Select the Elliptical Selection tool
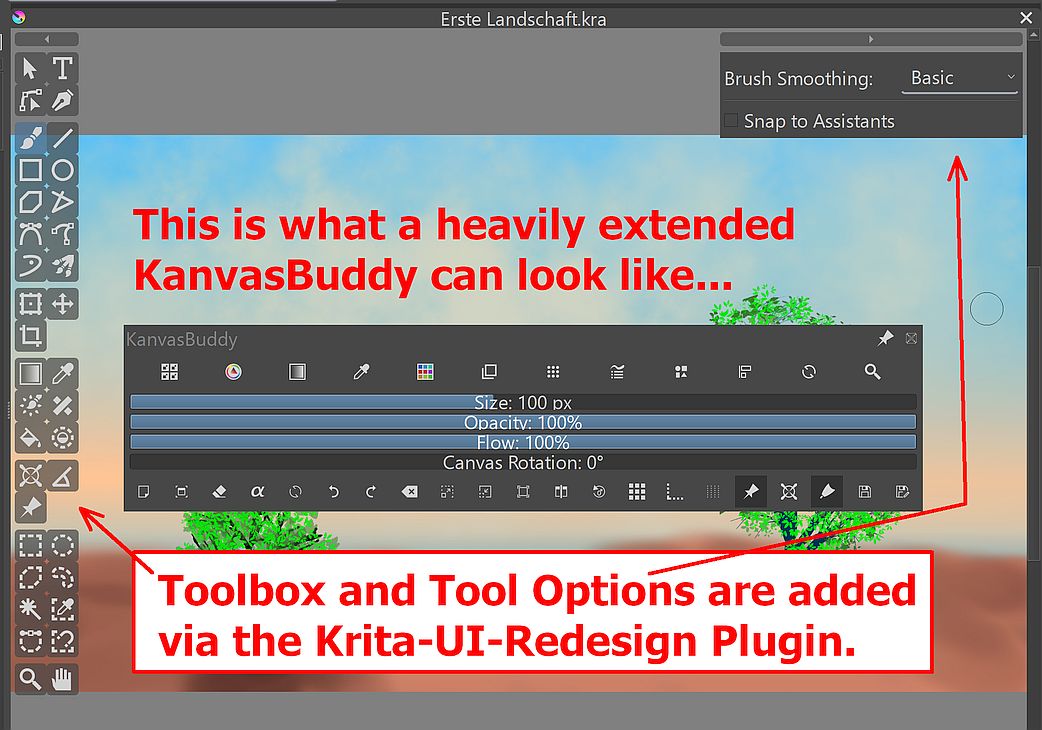Image resolution: width=1042 pixels, height=730 pixels. point(62,545)
